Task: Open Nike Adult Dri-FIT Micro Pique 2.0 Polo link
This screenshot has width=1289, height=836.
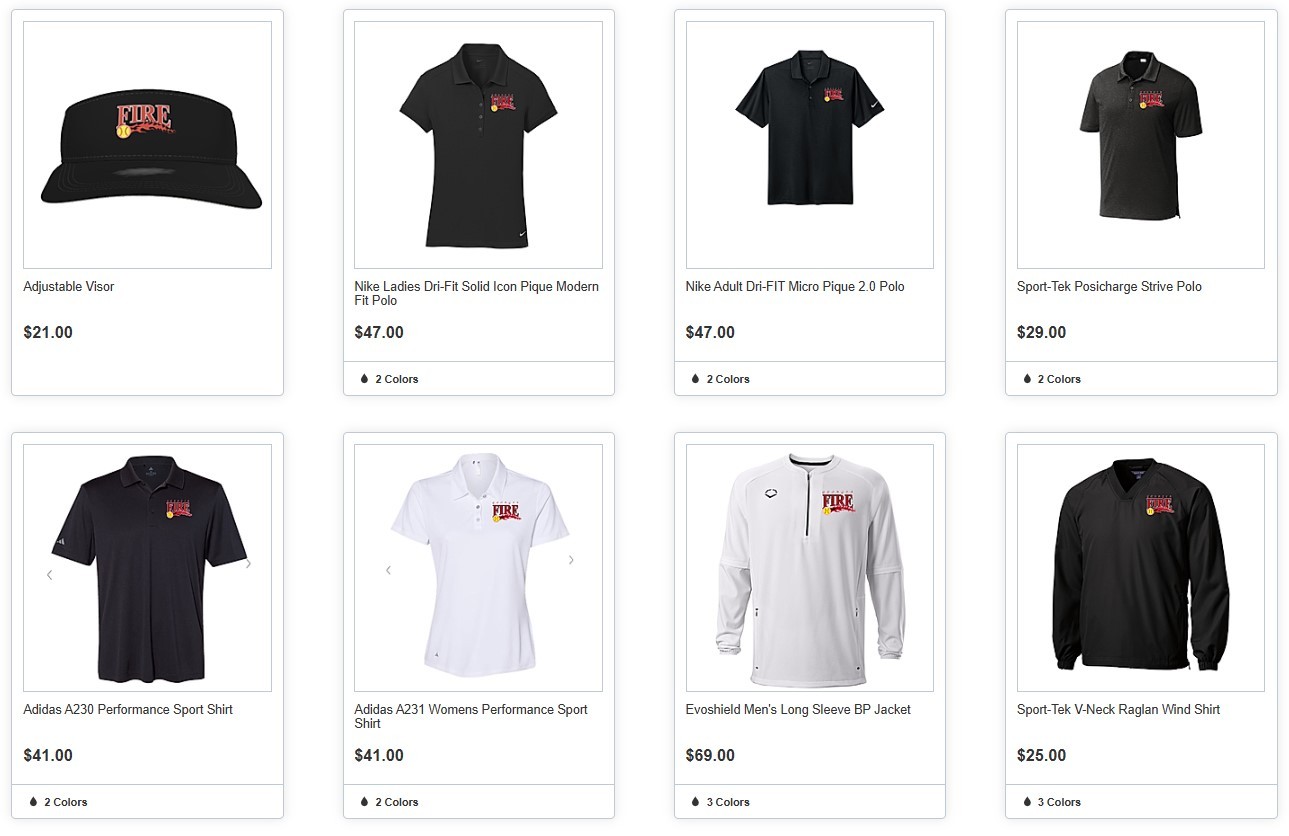Action: 795,287
